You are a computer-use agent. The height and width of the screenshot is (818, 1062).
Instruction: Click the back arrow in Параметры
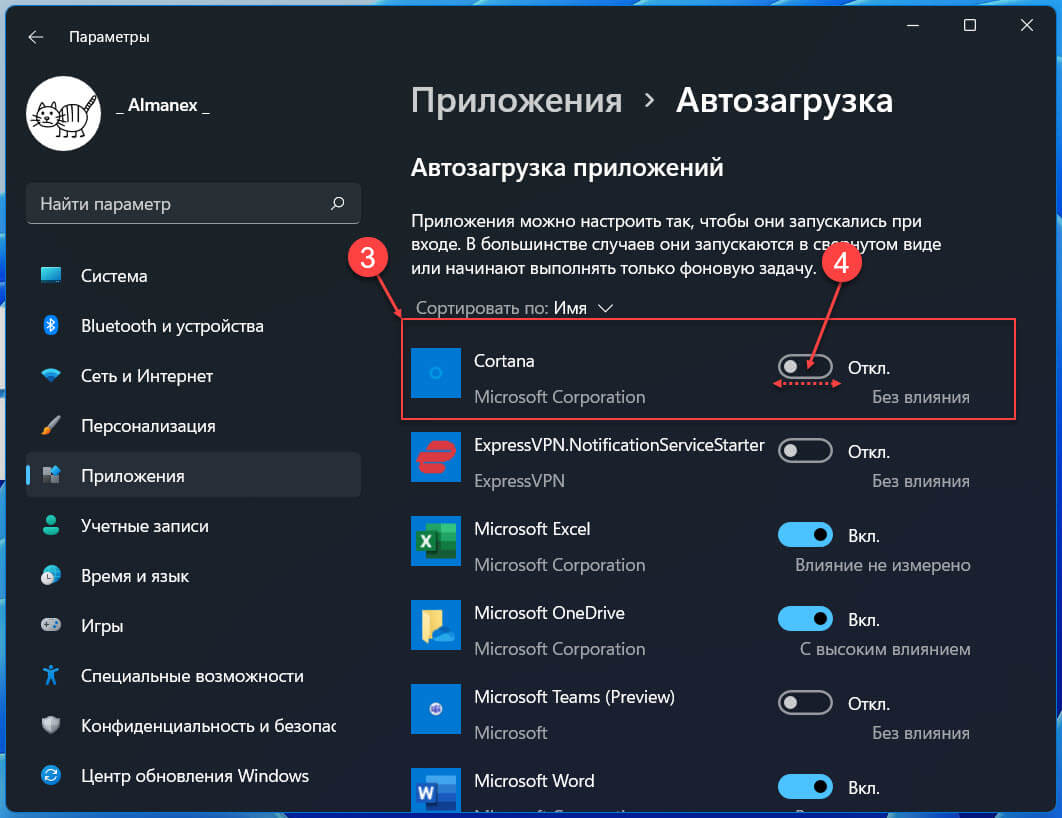click(x=36, y=37)
